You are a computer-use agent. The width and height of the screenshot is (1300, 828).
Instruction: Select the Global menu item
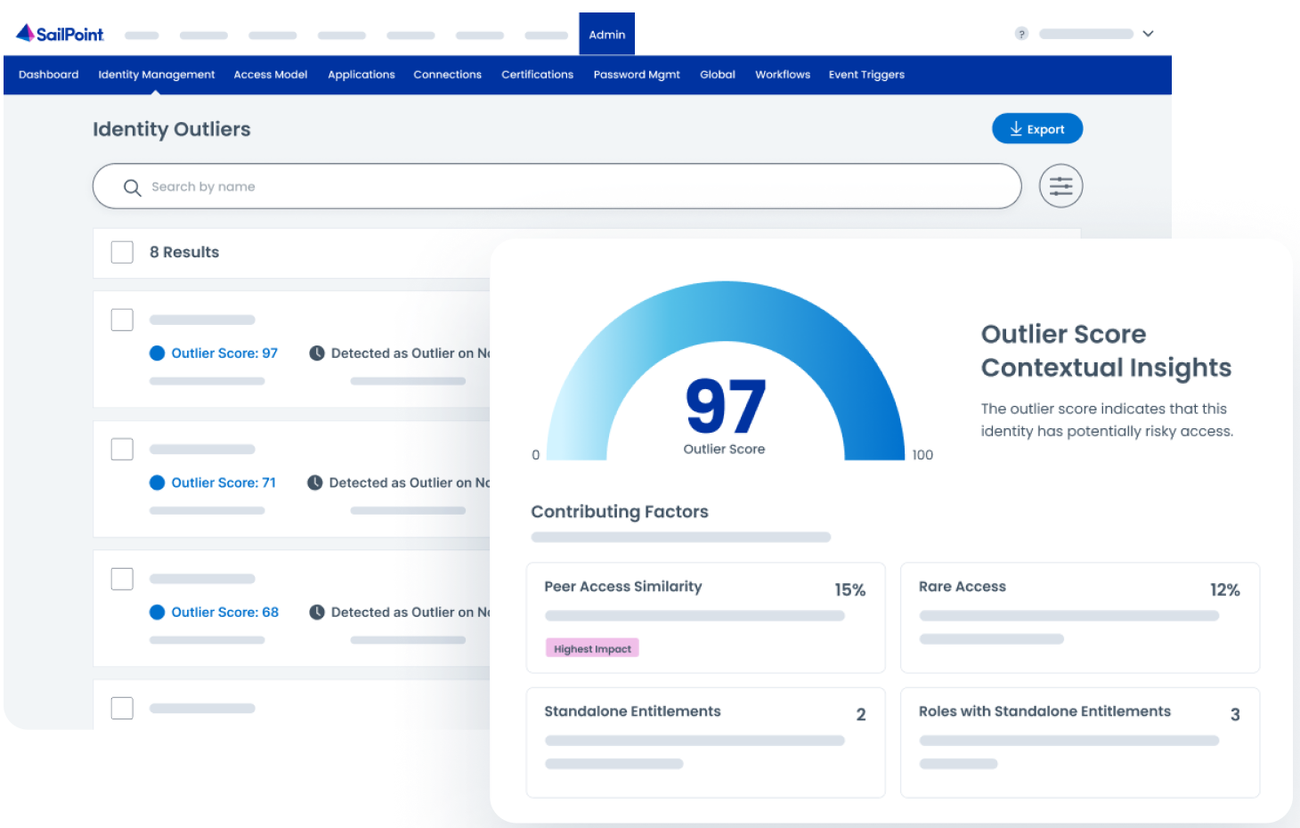coord(718,75)
